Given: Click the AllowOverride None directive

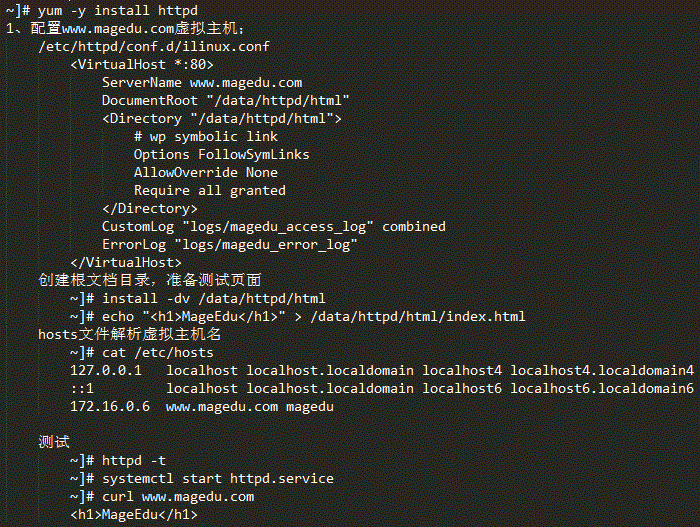Looking at the screenshot, I should point(206,172).
